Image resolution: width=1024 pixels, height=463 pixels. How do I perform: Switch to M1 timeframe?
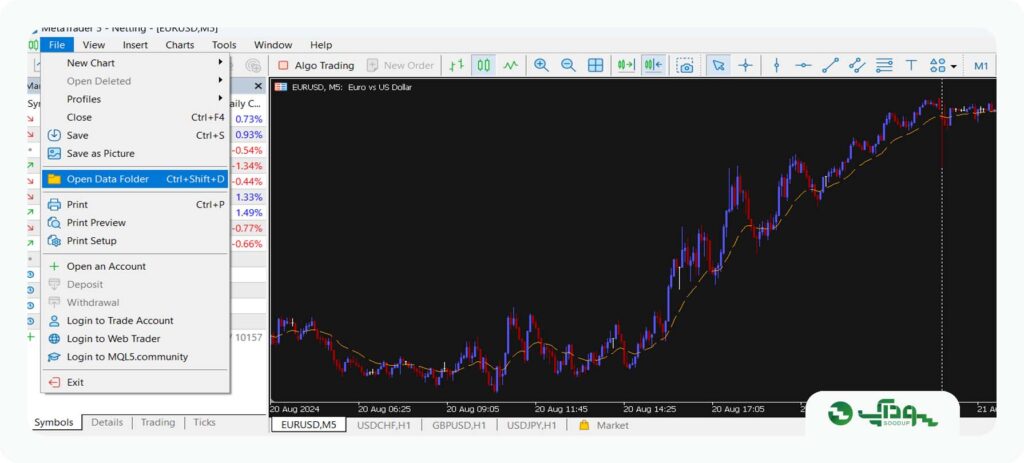(x=981, y=65)
